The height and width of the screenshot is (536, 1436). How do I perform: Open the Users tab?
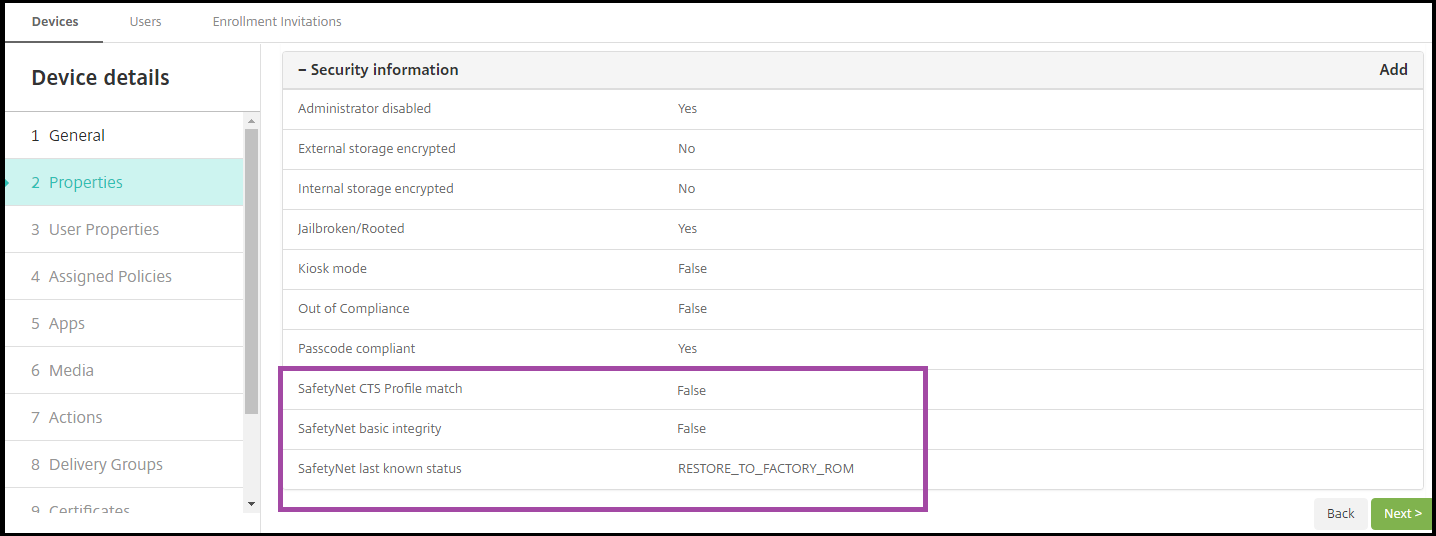(x=145, y=21)
